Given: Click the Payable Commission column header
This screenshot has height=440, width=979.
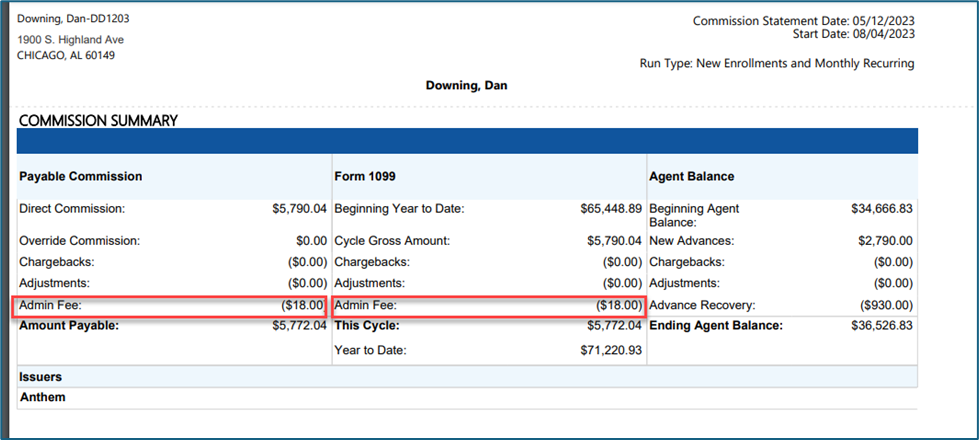Looking at the screenshot, I should (81, 177).
